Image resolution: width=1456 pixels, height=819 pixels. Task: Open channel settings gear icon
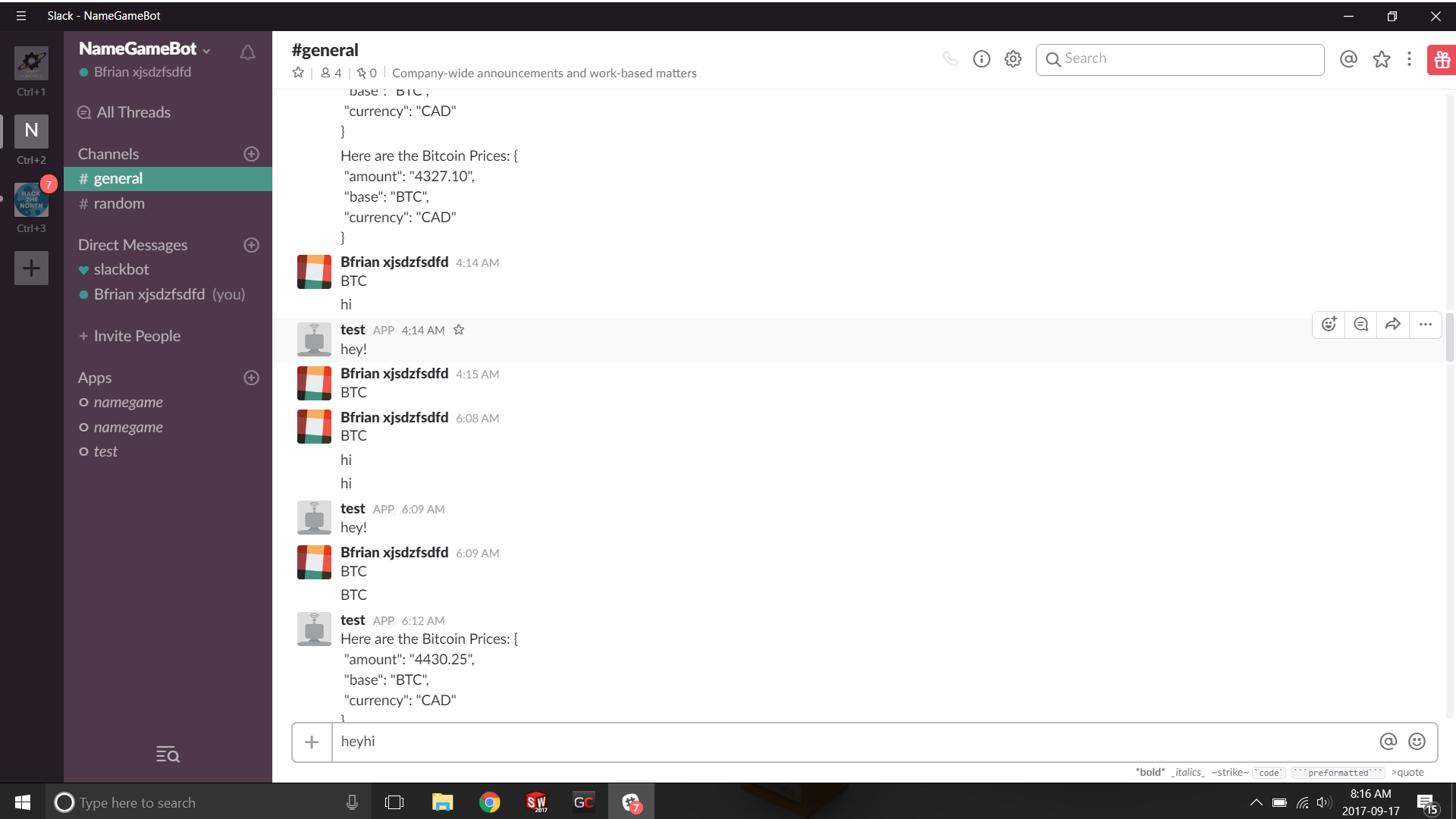(x=1013, y=59)
